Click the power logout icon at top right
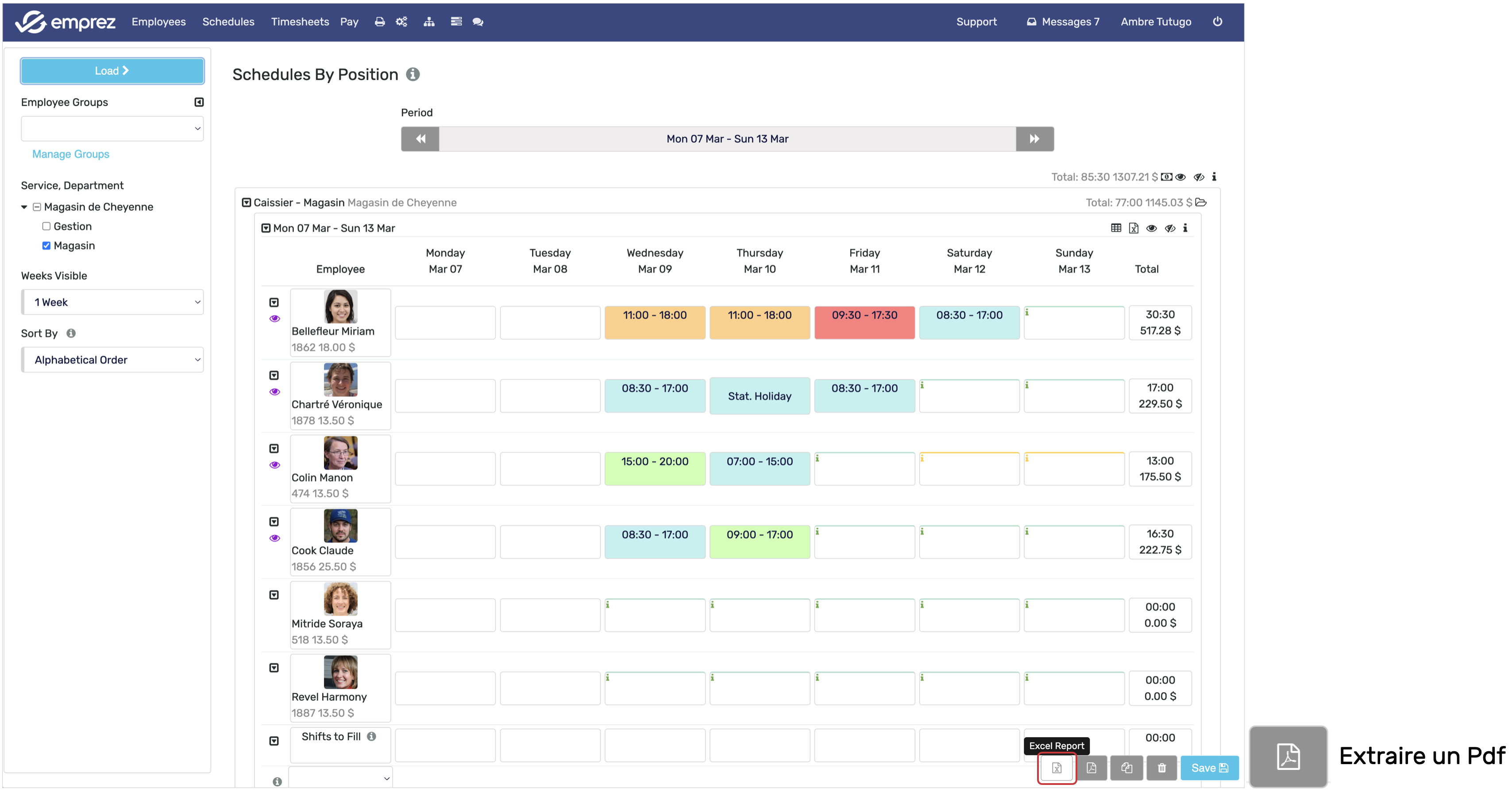Viewport: 1512px width, 792px height. (x=1217, y=22)
